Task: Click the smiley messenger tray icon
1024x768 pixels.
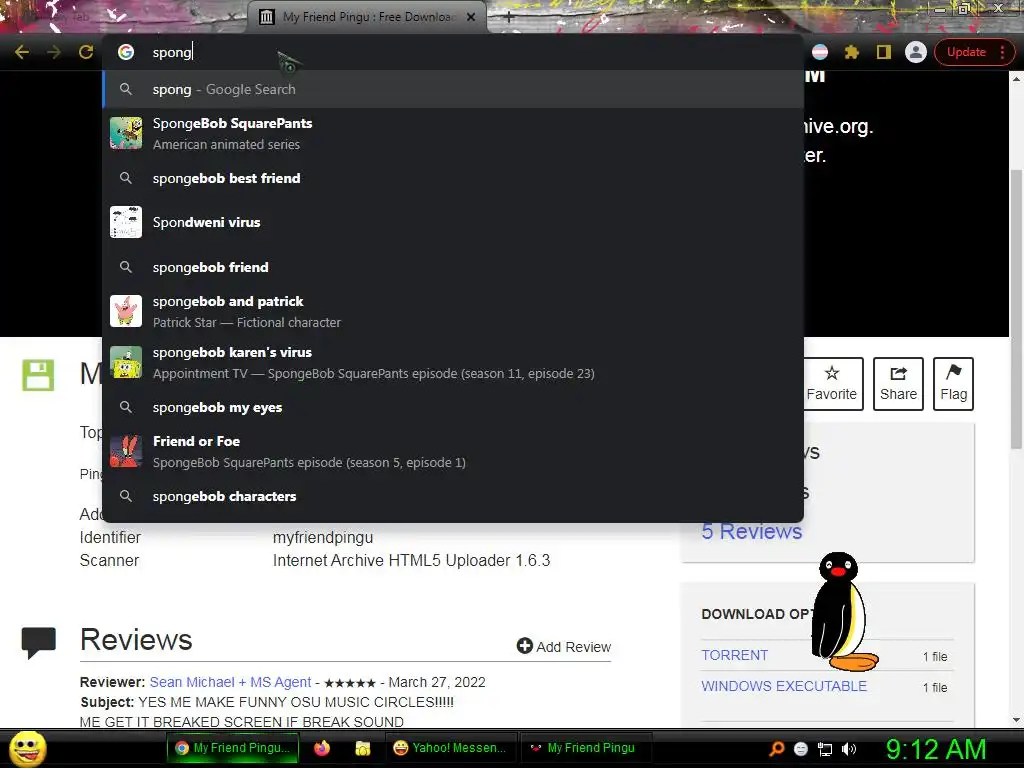Action: pyautogui.click(x=801, y=749)
